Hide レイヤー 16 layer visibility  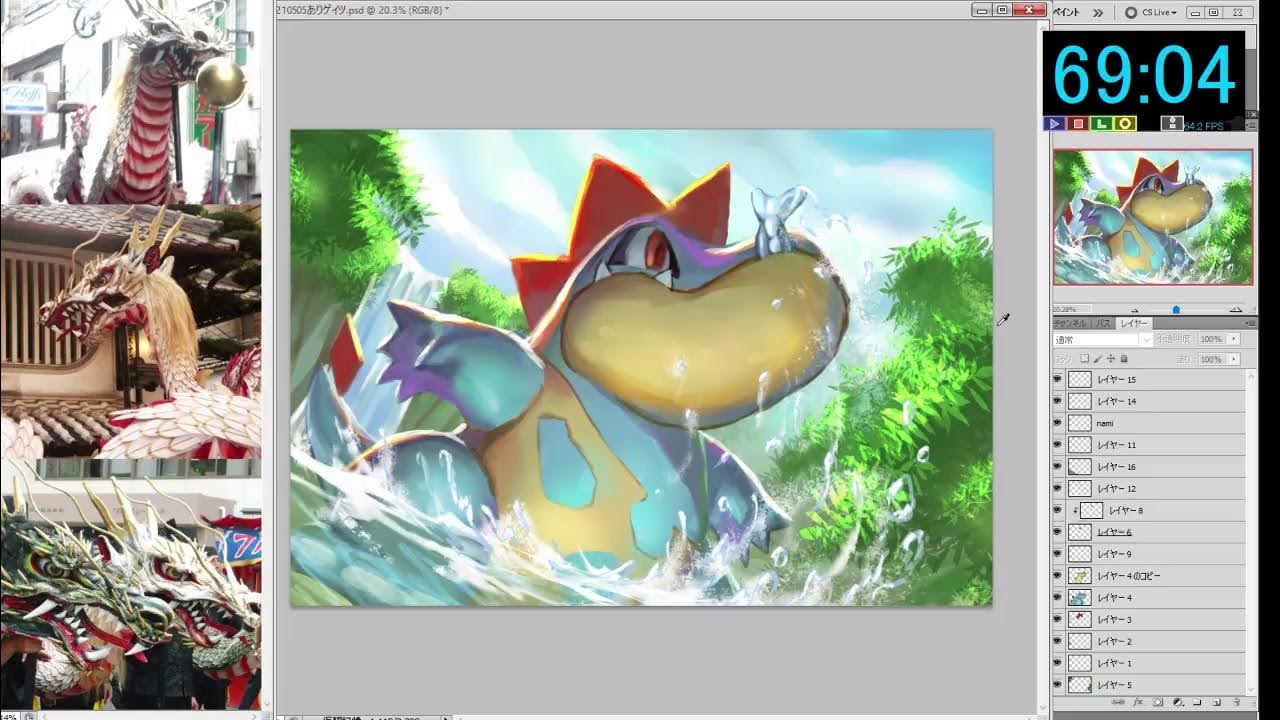pyautogui.click(x=1058, y=467)
